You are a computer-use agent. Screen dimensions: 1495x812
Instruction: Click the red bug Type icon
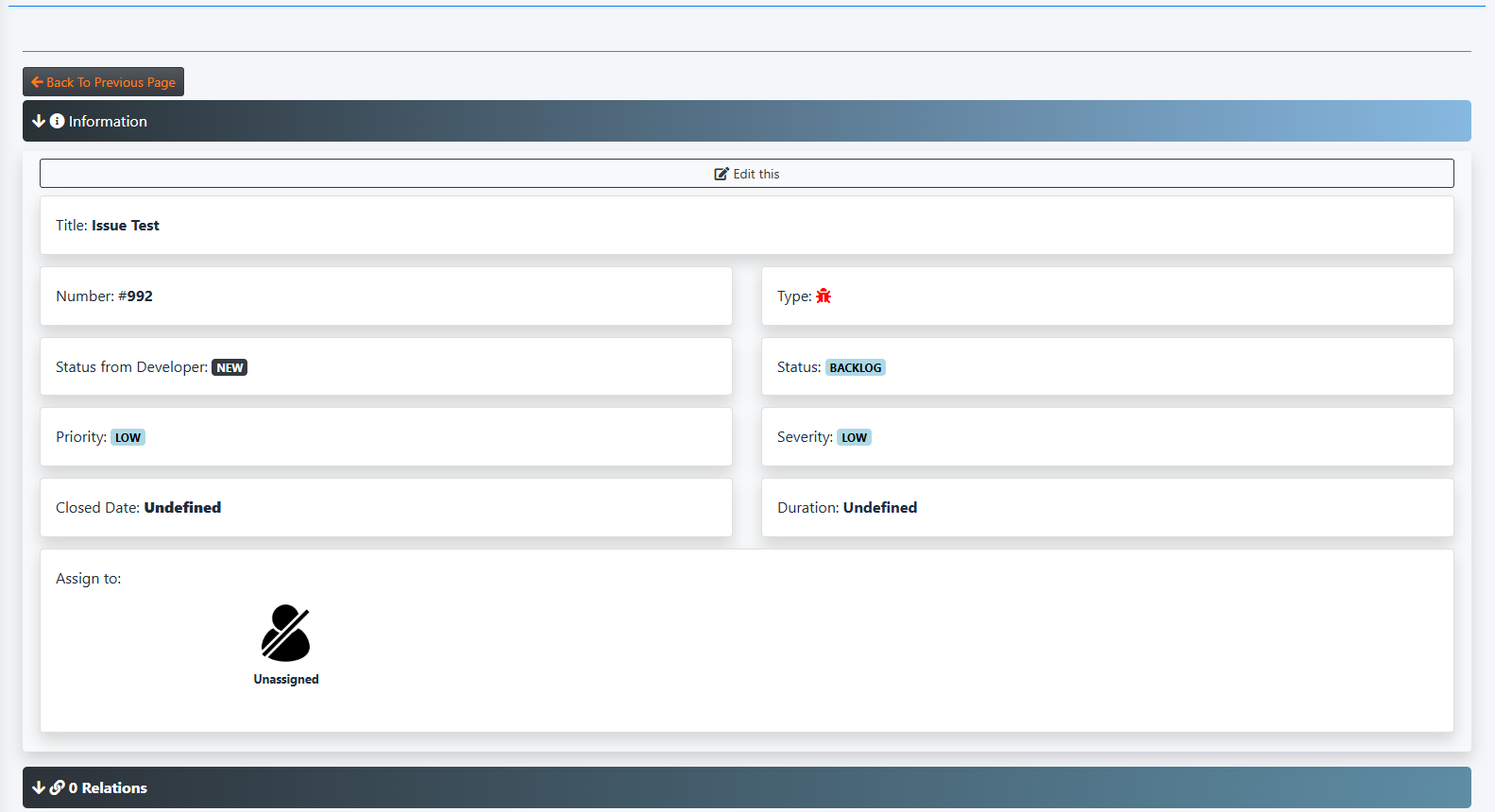[x=824, y=296]
